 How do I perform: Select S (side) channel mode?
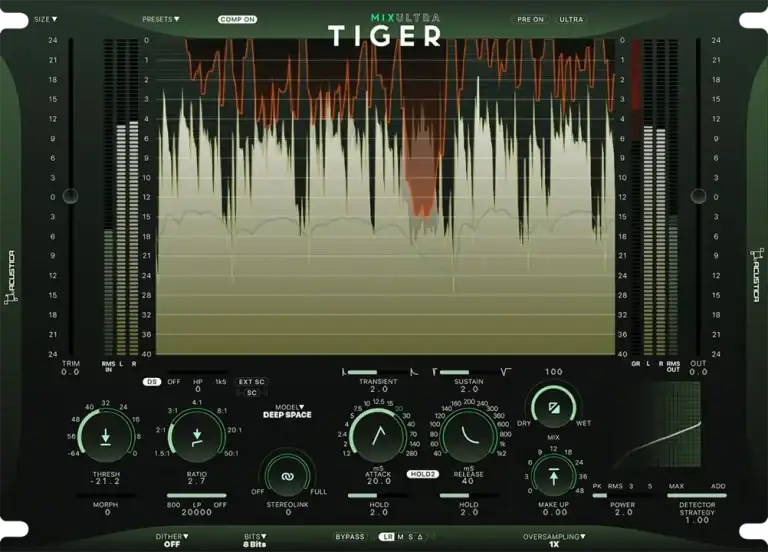(x=410, y=537)
